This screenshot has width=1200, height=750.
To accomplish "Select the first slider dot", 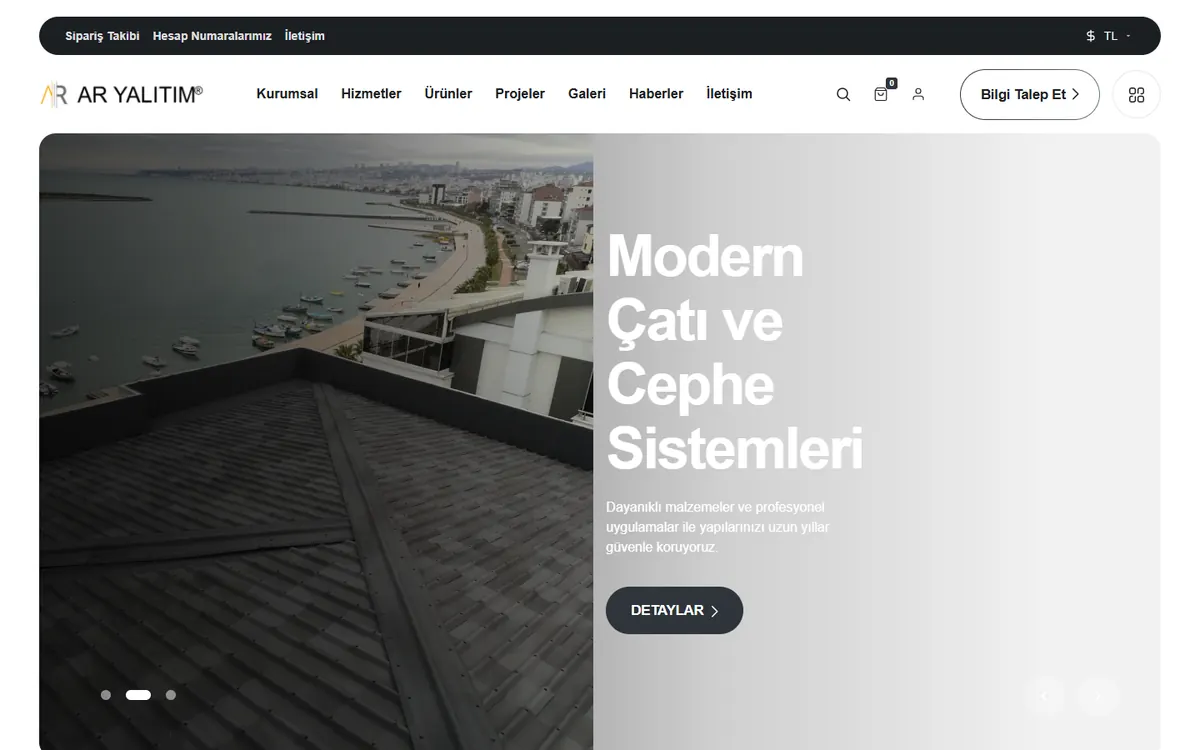I will click(106, 695).
